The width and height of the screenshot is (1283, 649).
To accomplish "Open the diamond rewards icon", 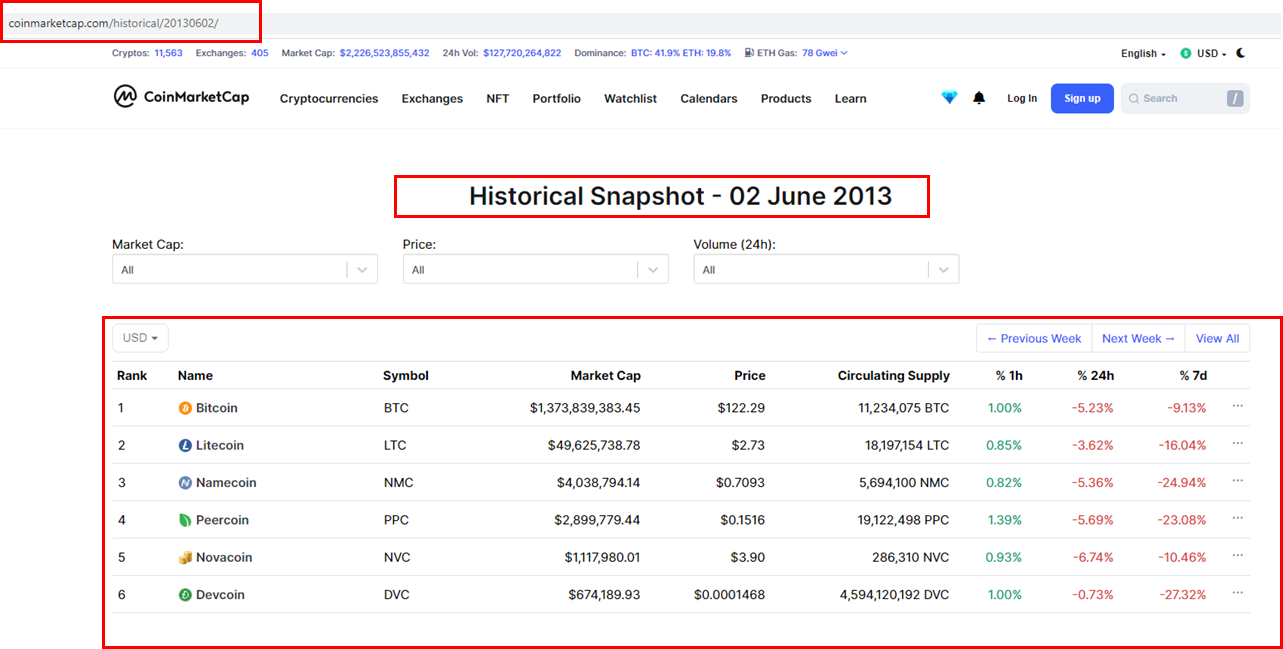I will pyautogui.click(x=949, y=98).
